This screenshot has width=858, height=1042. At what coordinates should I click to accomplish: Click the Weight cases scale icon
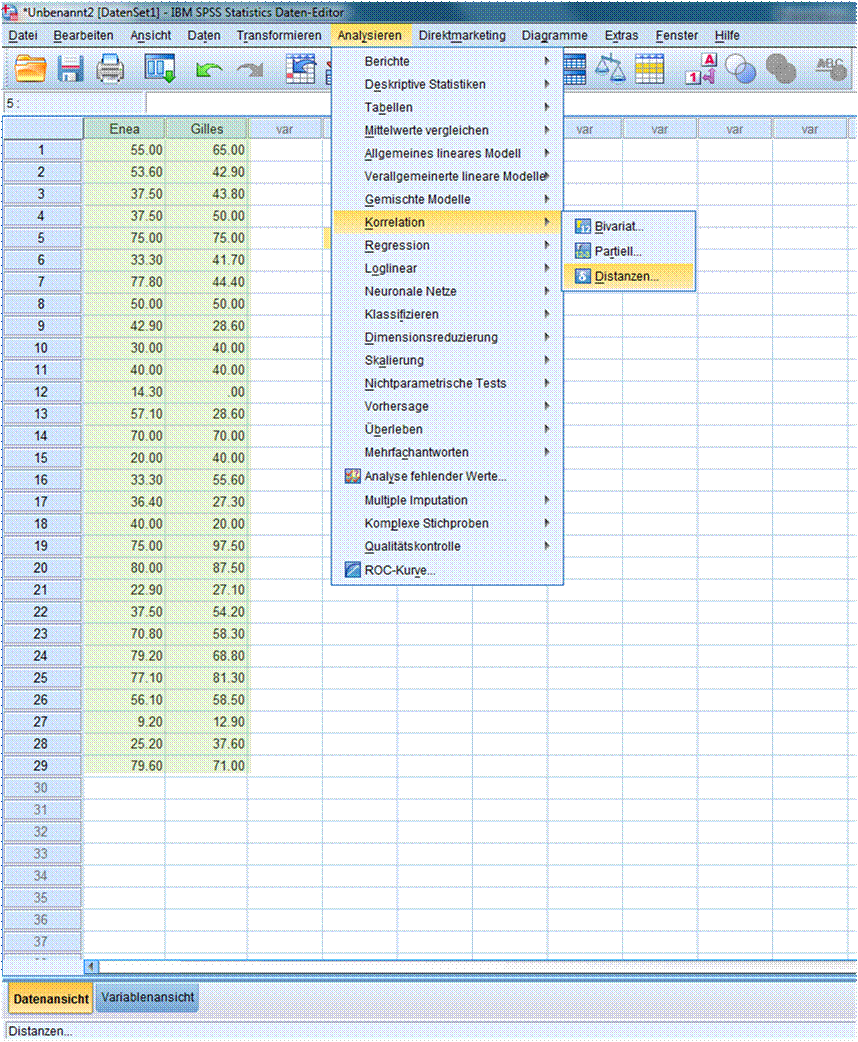pyautogui.click(x=610, y=68)
